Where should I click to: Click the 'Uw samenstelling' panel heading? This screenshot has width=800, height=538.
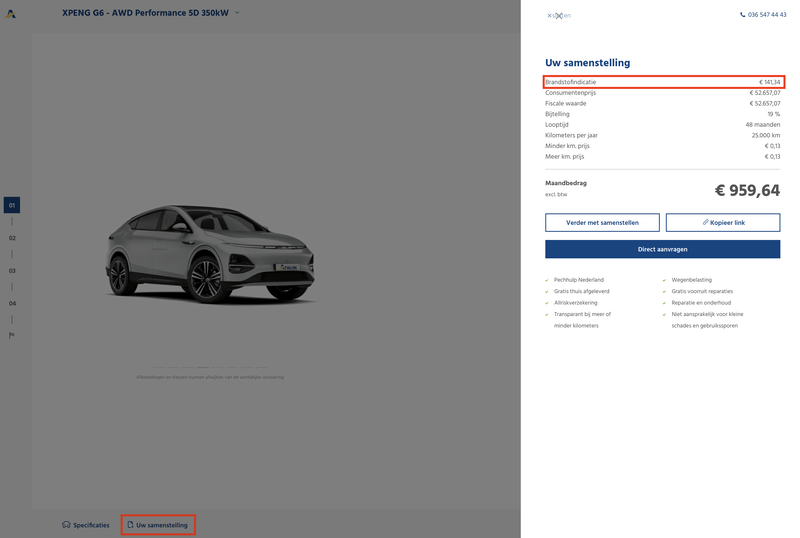[x=587, y=63]
